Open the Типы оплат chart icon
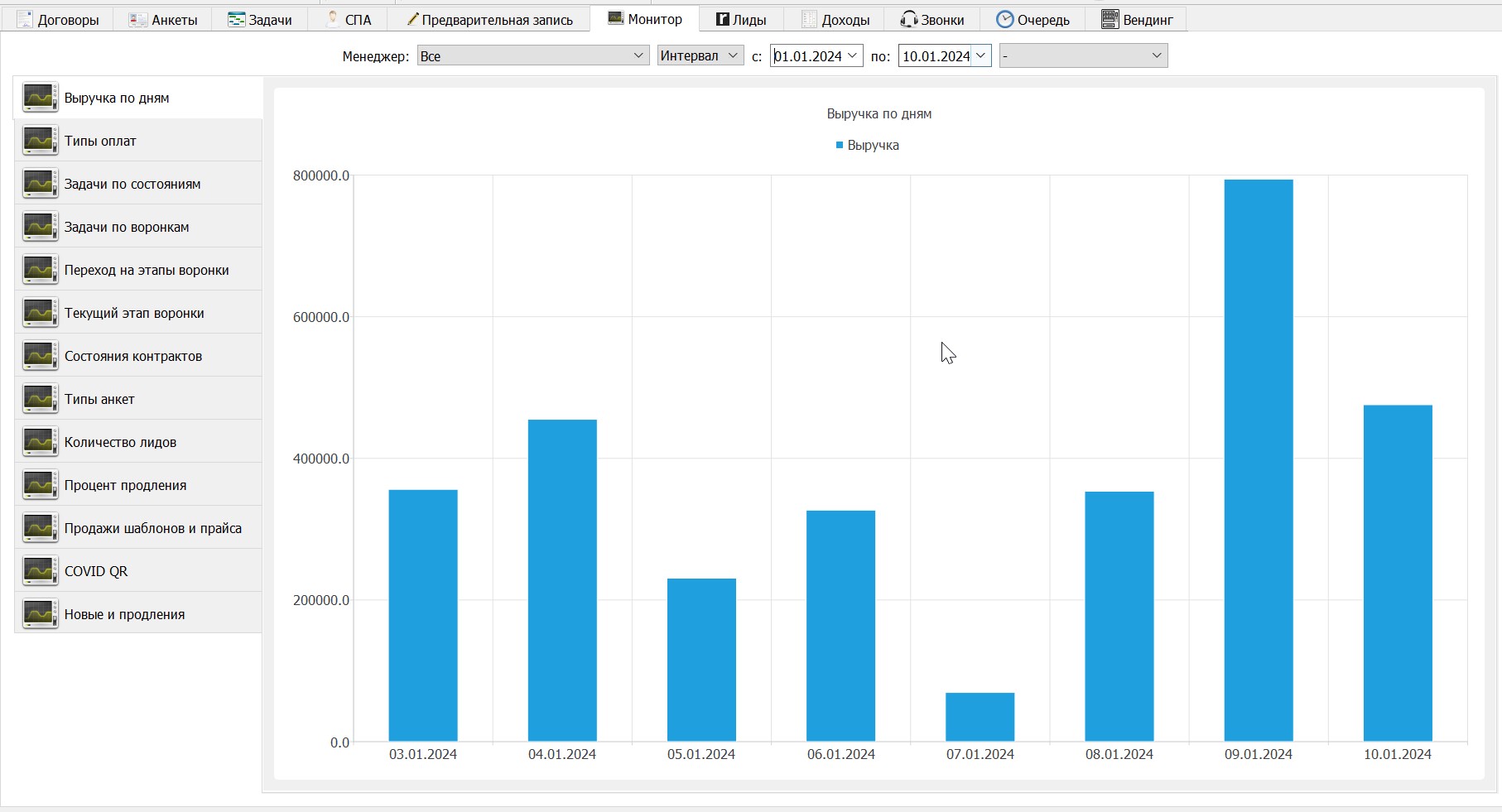 pos(40,141)
